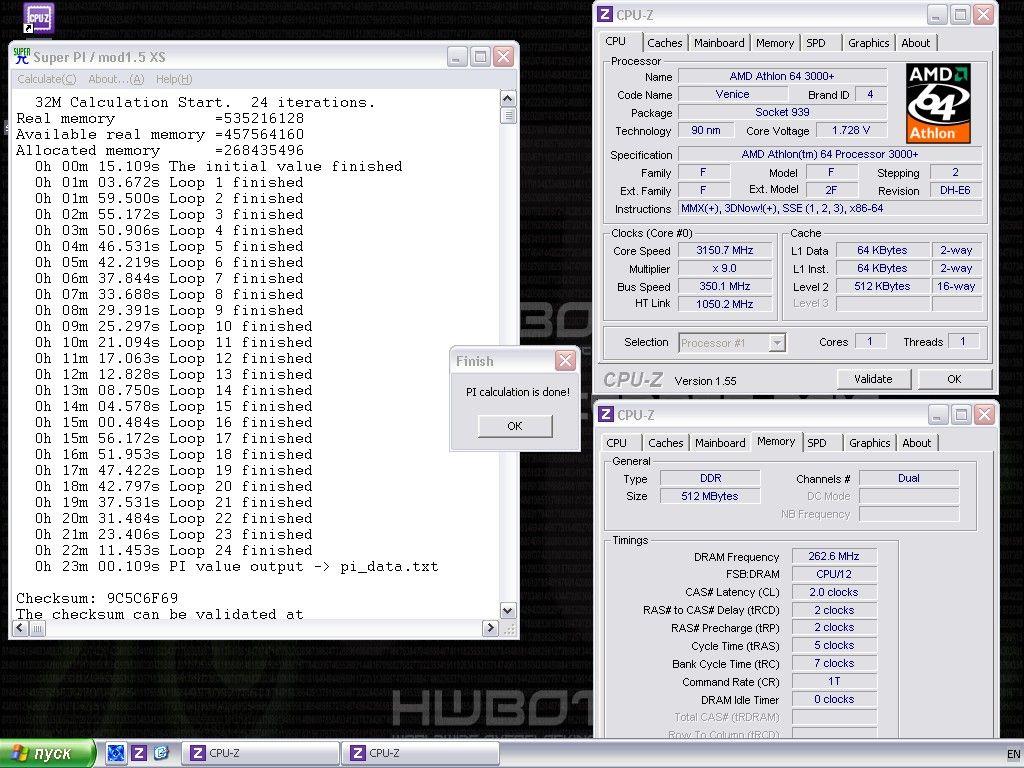Image resolution: width=1024 pixels, height=768 pixels.
Task: Click Super PI scroll up arrow
Action: (507, 99)
